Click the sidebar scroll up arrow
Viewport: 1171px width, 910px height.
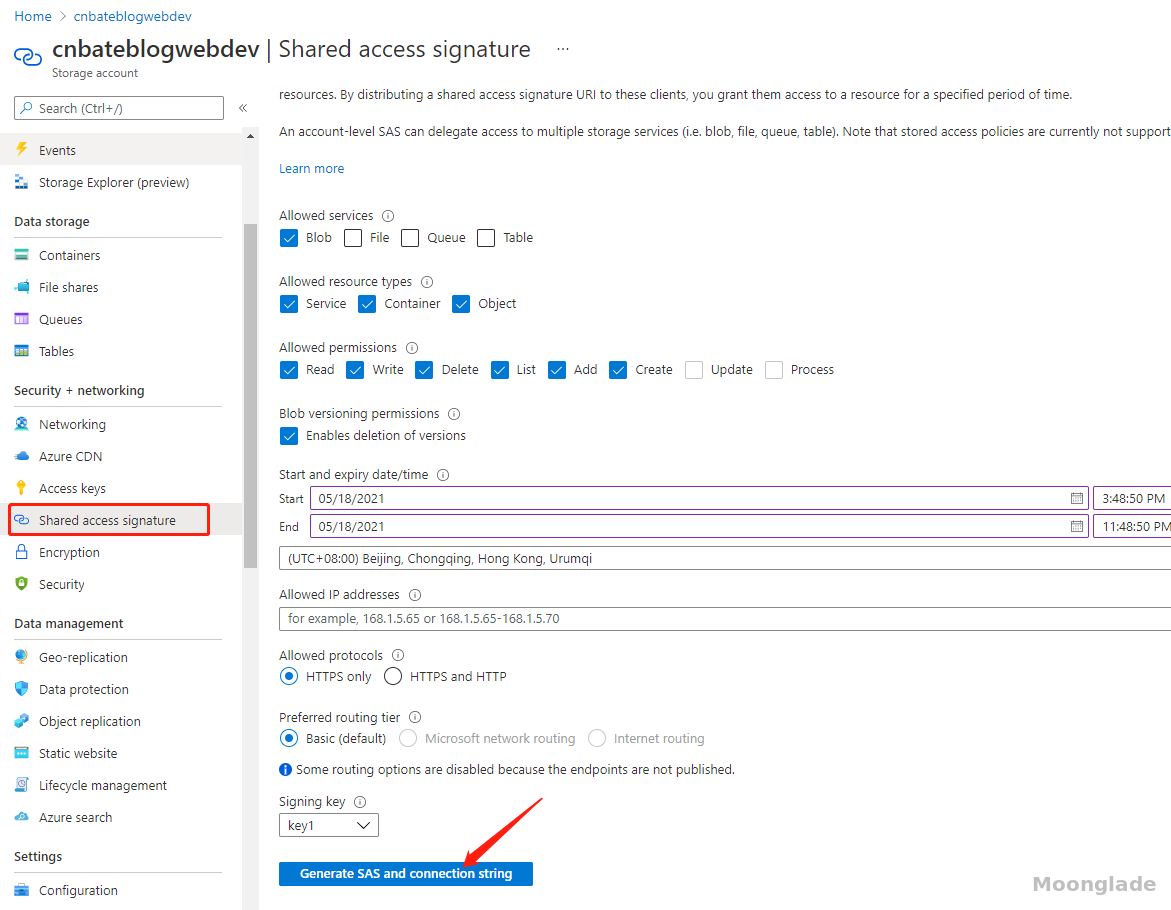[250, 137]
